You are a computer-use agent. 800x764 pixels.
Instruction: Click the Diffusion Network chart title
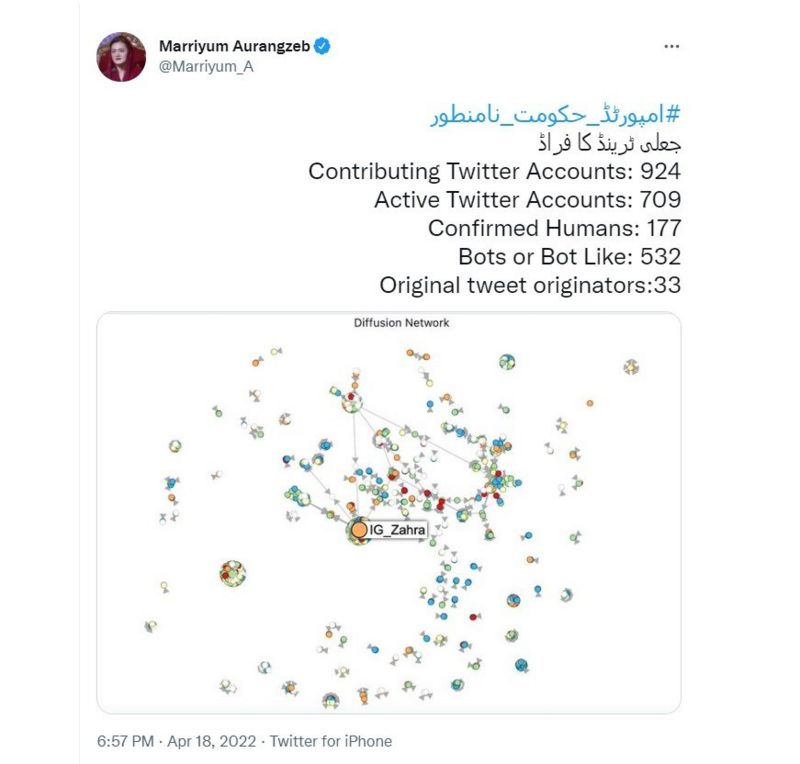coord(401,323)
